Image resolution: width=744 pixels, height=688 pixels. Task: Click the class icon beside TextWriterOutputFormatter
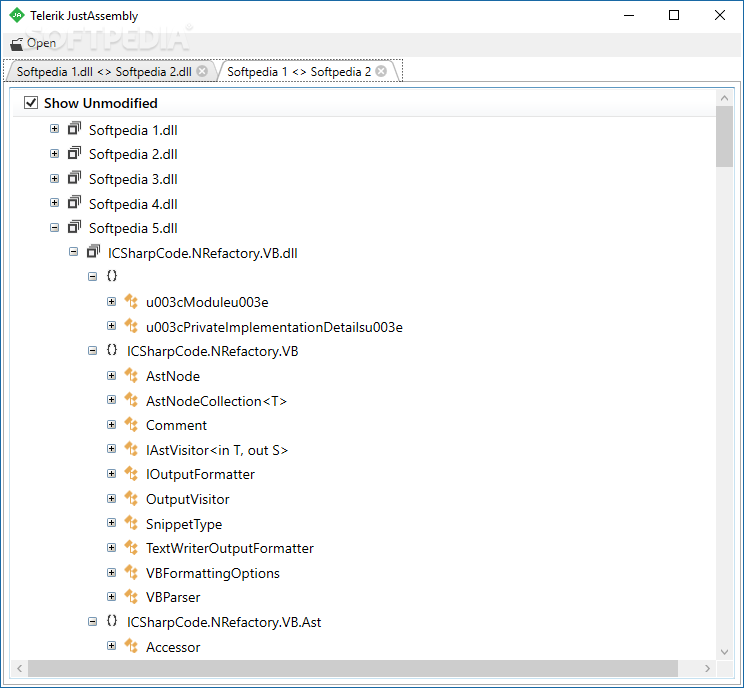[131, 548]
